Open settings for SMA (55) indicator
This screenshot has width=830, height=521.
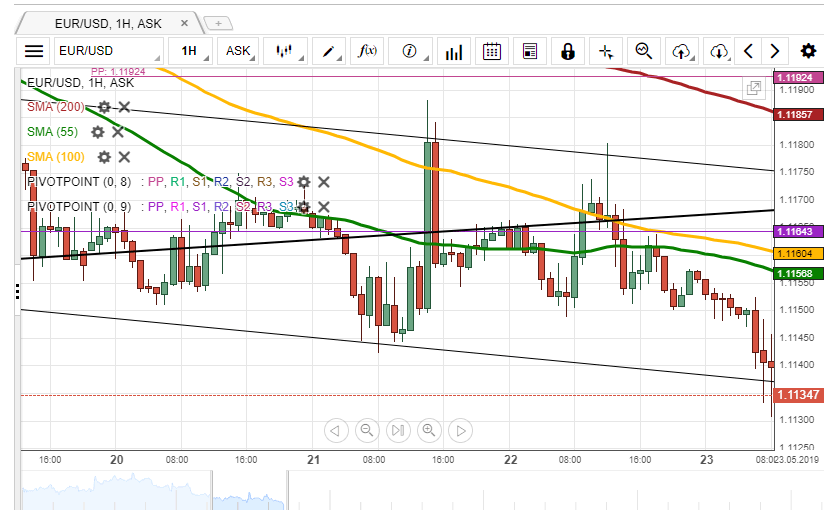98,132
